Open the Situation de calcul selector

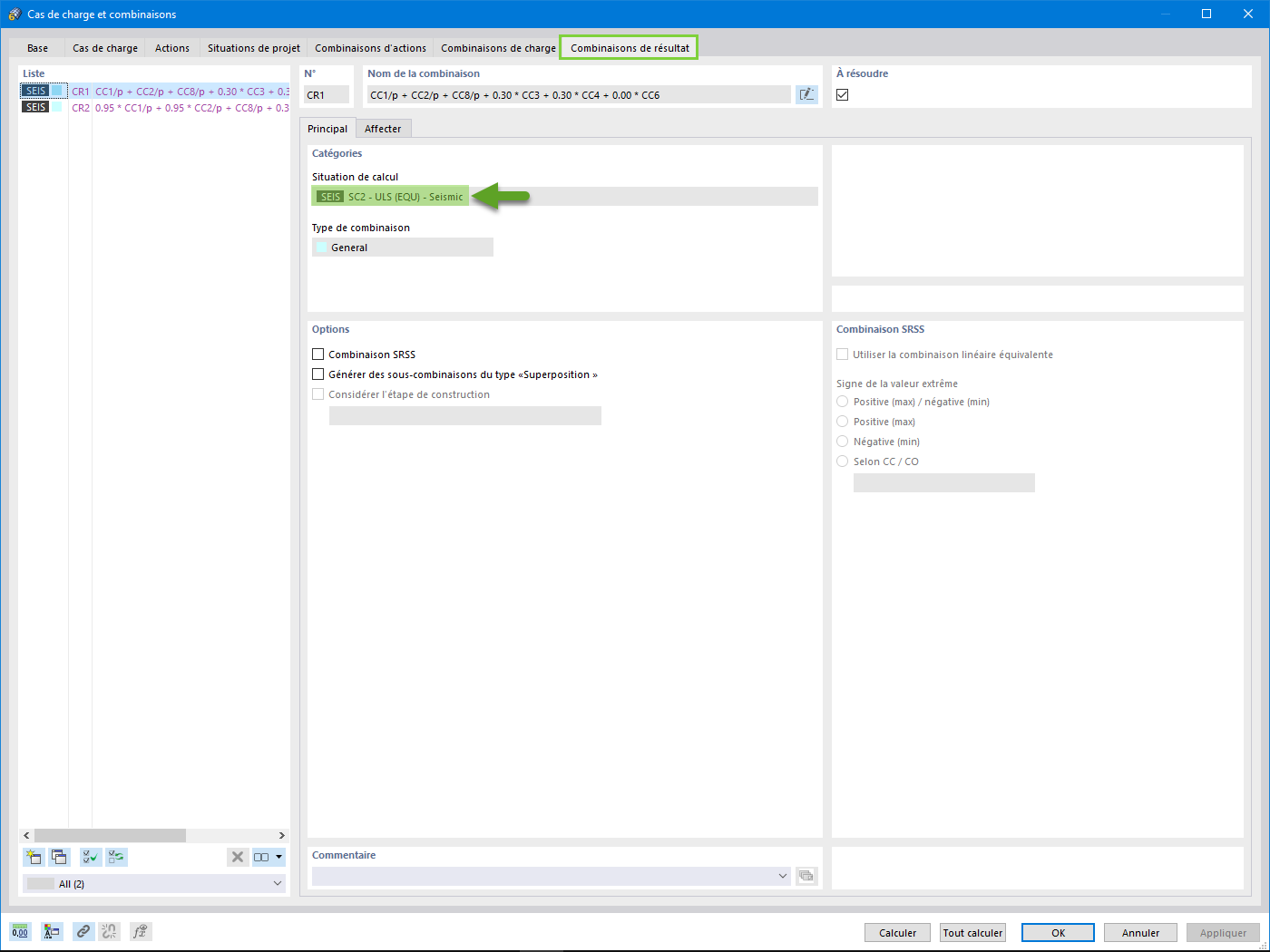tap(564, 197)
